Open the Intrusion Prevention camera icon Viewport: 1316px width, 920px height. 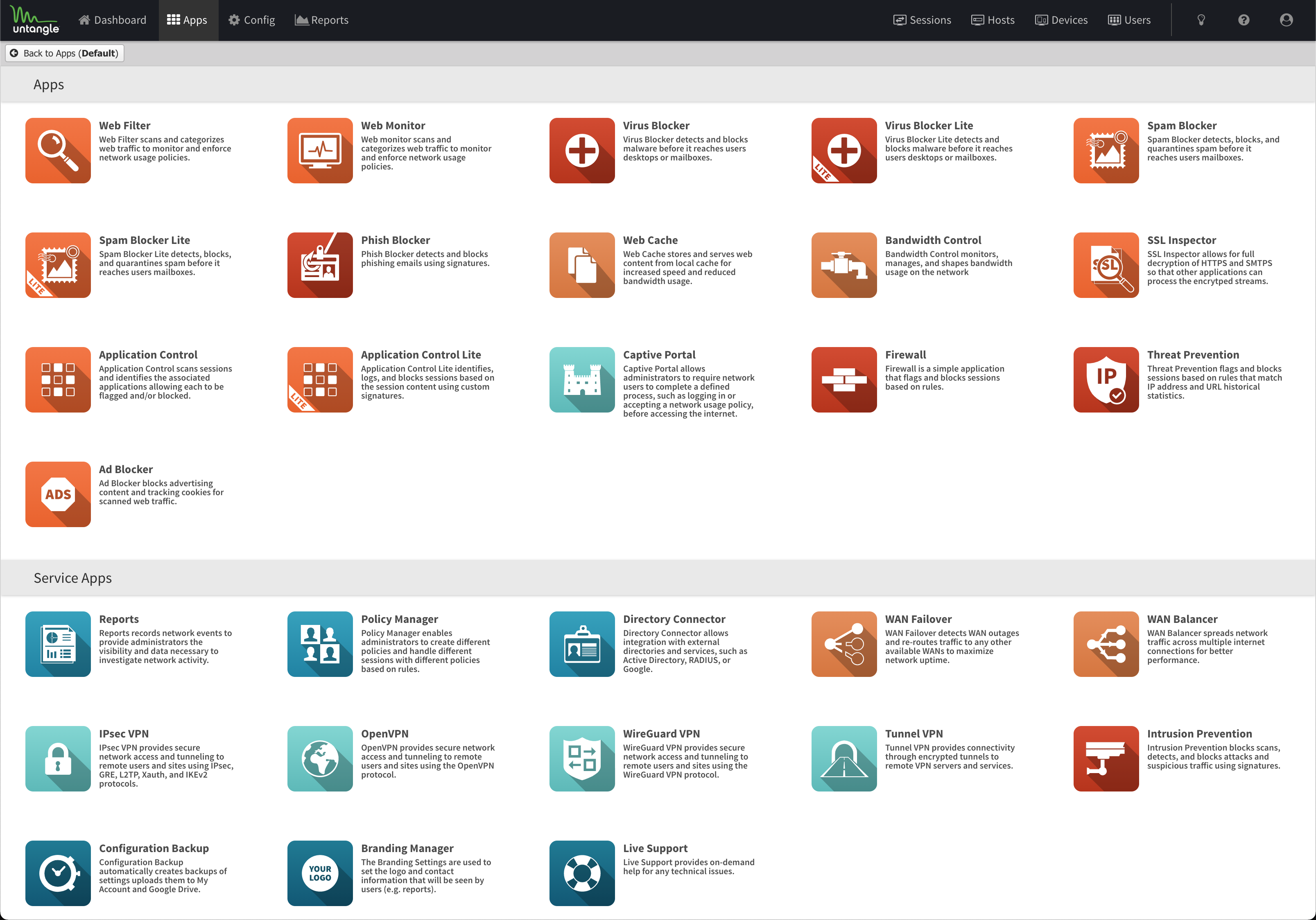(x=1106, y=758)
